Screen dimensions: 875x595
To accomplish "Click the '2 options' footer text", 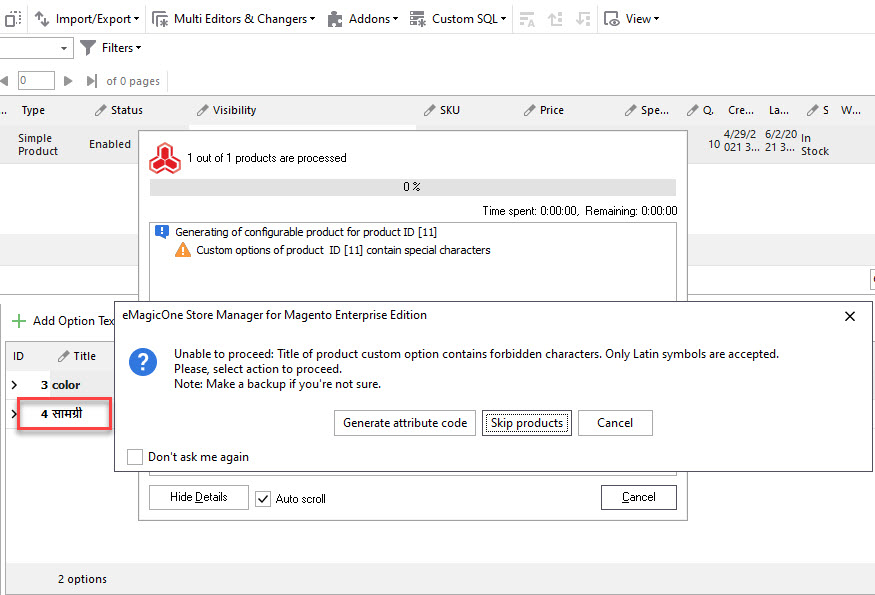I will coord(82,579).
